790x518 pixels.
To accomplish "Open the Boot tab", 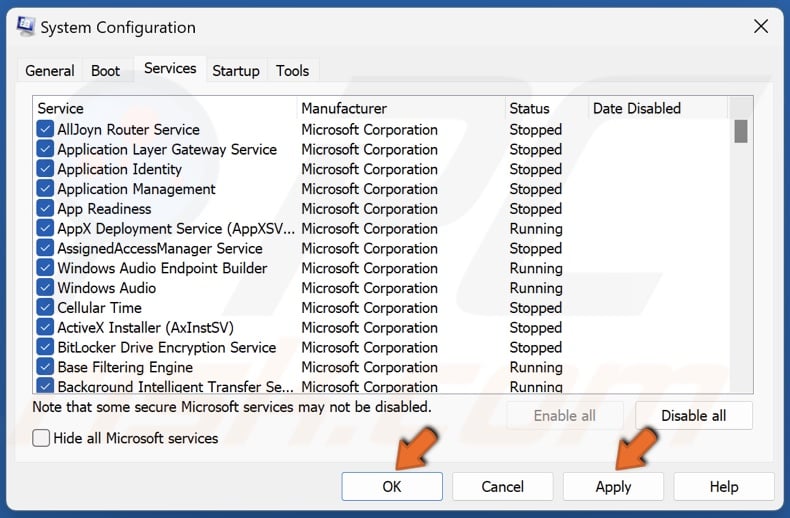I will click(x=105, y=71).
